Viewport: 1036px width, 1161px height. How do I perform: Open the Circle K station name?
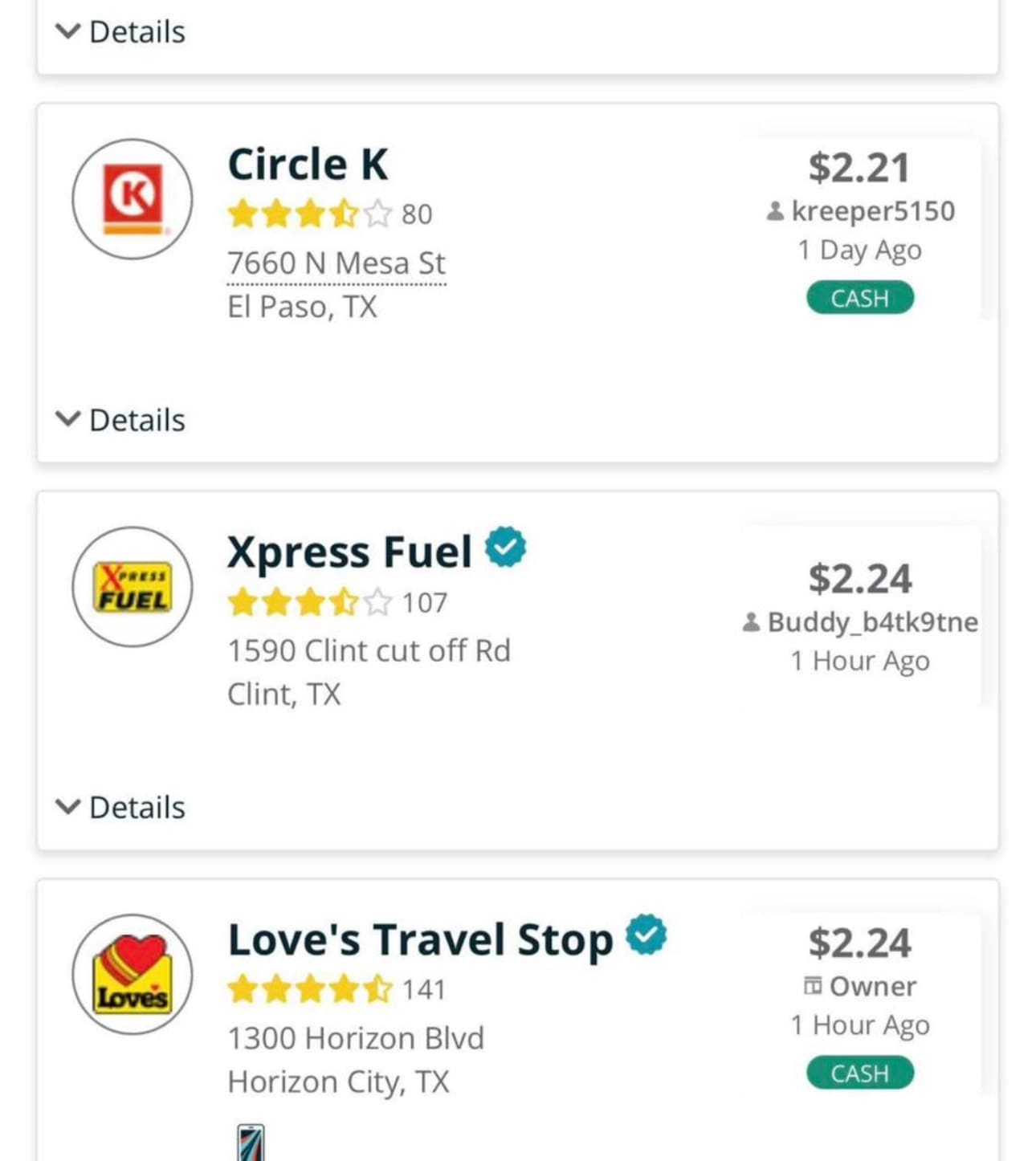(308, 165)
